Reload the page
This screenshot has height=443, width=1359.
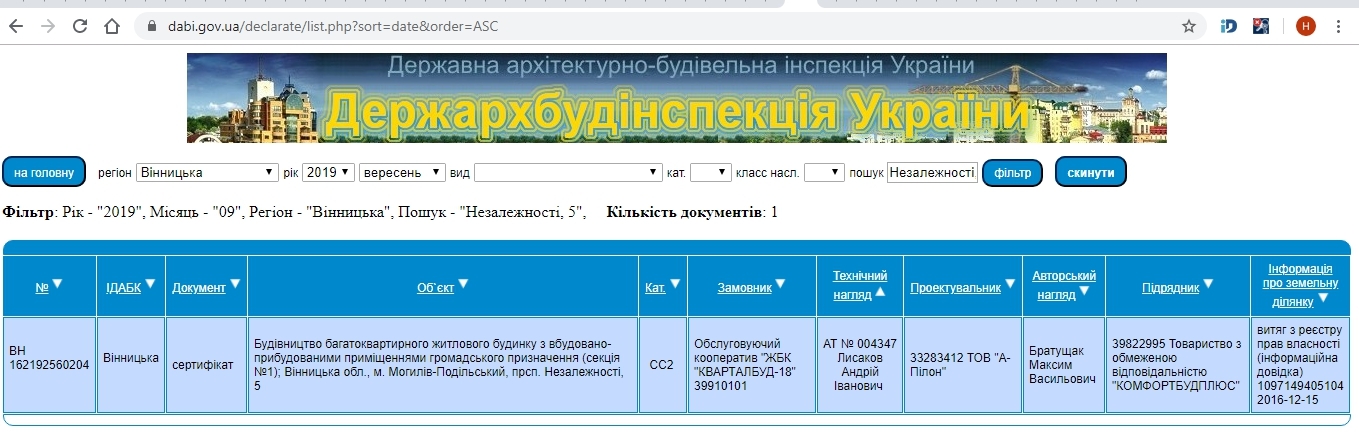80,27
